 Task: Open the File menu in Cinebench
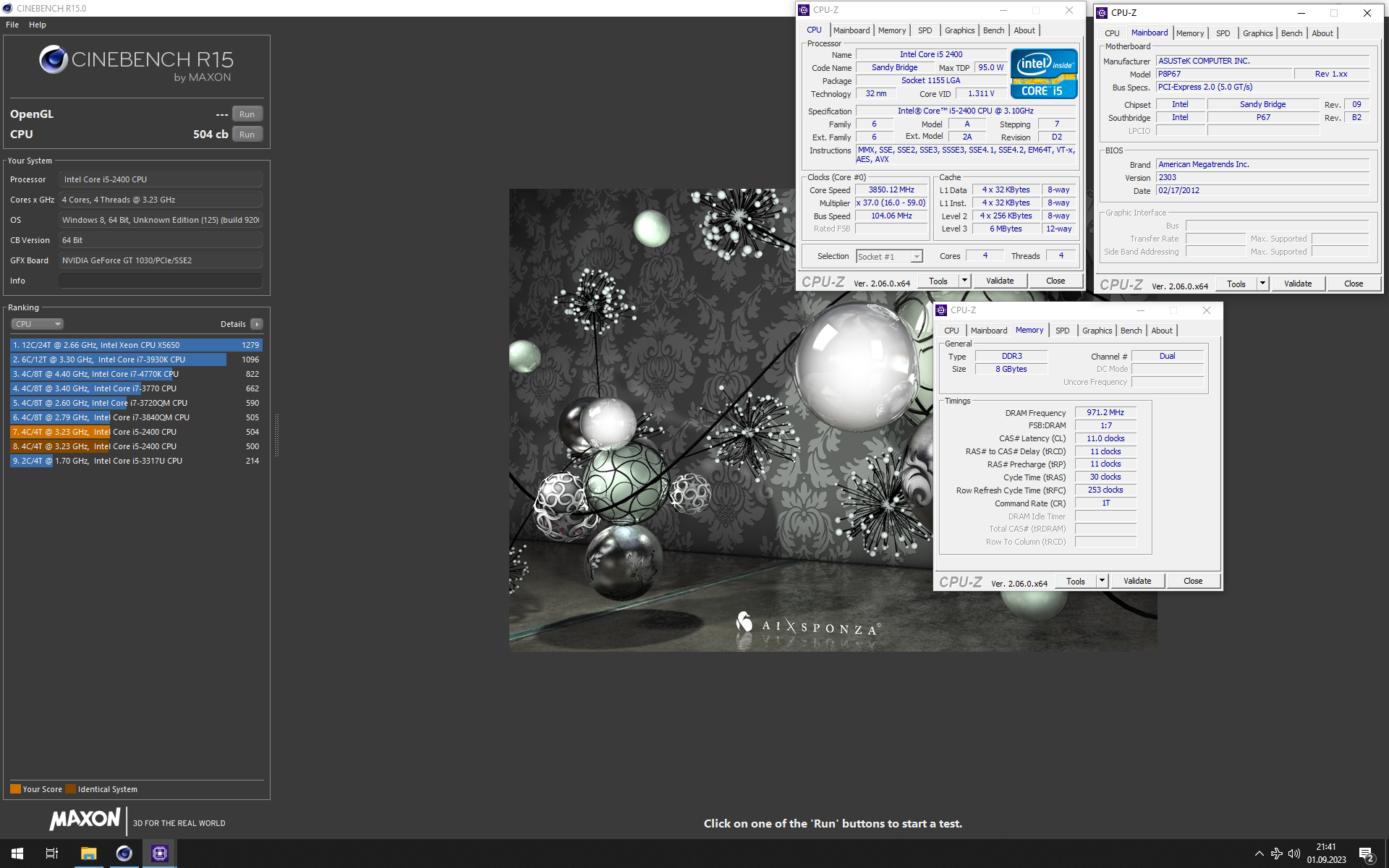[12, 25]
